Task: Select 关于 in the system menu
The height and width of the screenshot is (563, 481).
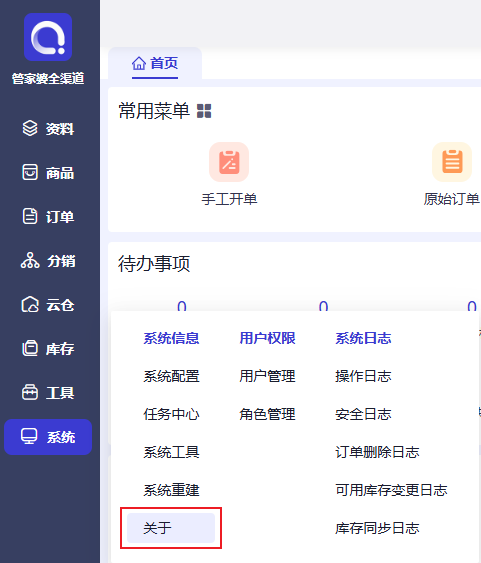Action: click(x=171, y=528)
